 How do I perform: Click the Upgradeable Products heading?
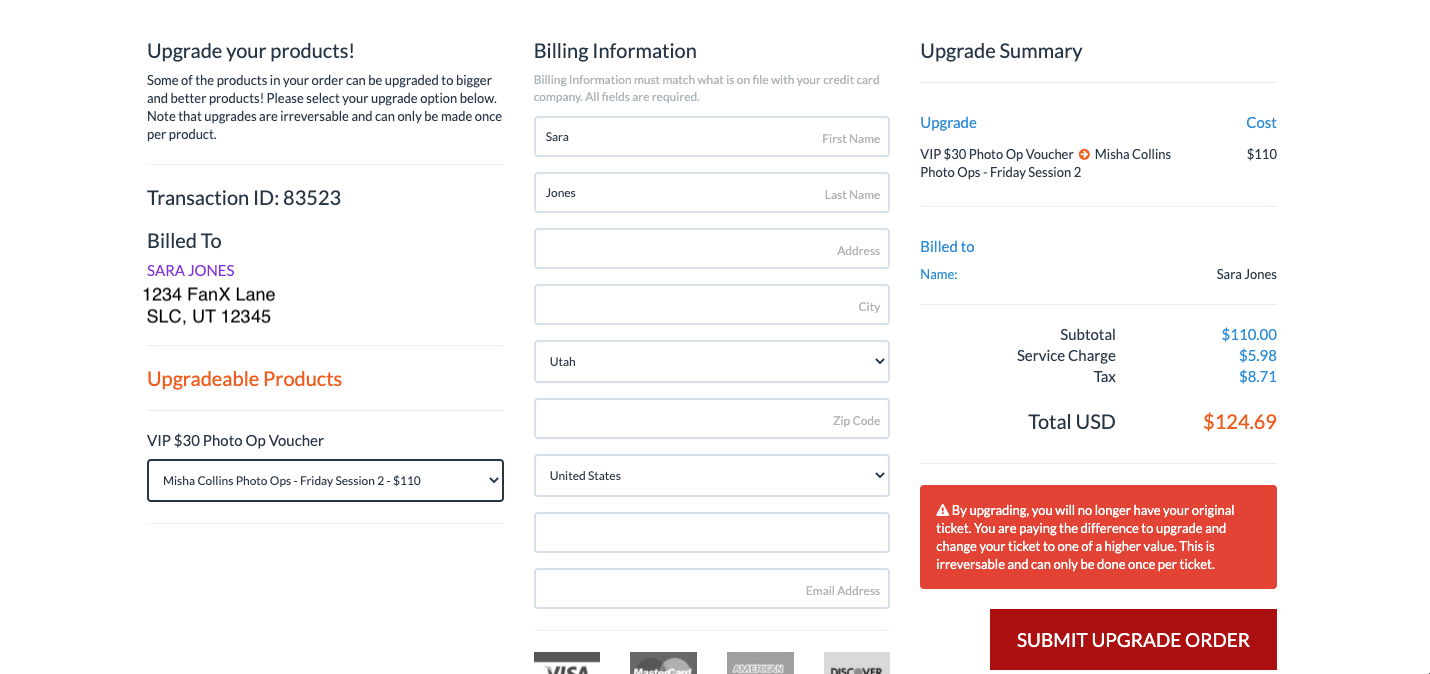(x=244, y=379)
